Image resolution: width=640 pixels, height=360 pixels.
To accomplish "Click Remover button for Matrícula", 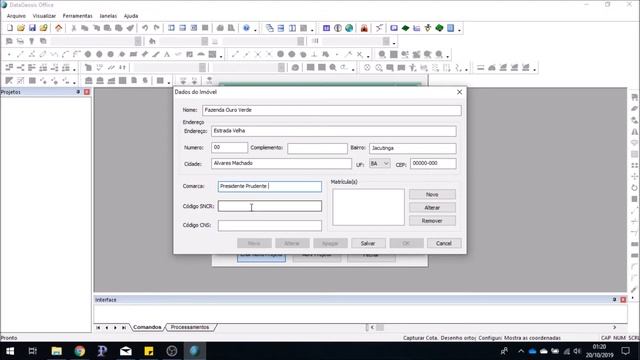I will 432,221.
